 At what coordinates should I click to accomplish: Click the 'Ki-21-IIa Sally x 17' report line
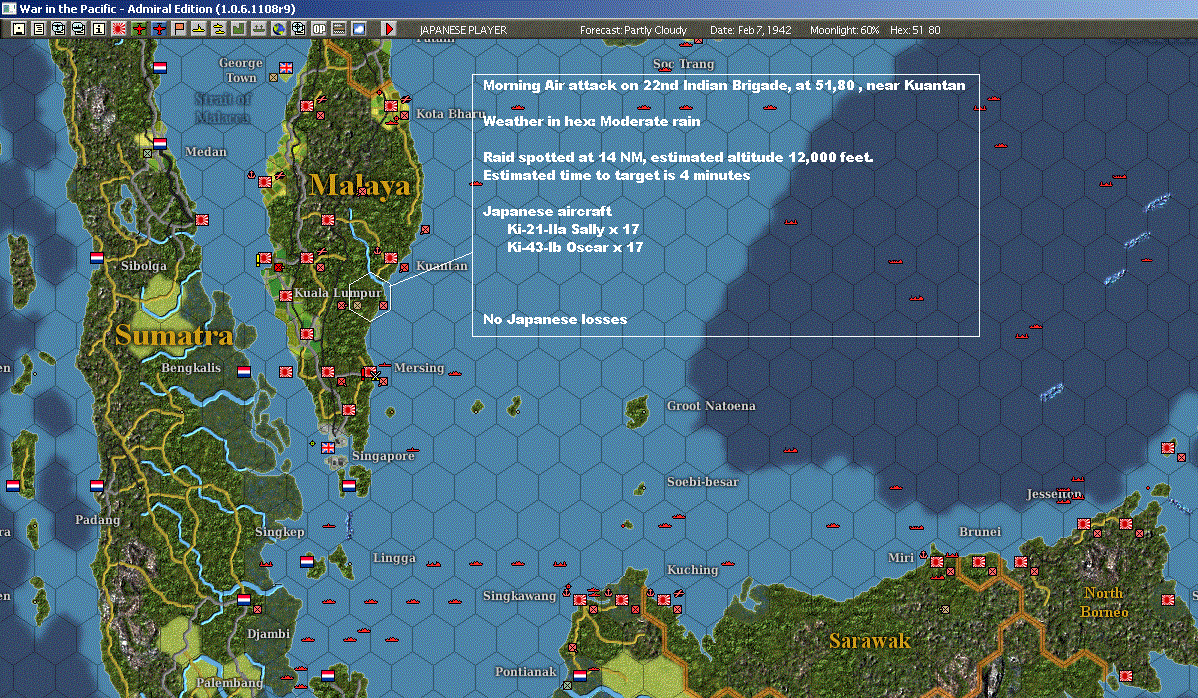573,229
